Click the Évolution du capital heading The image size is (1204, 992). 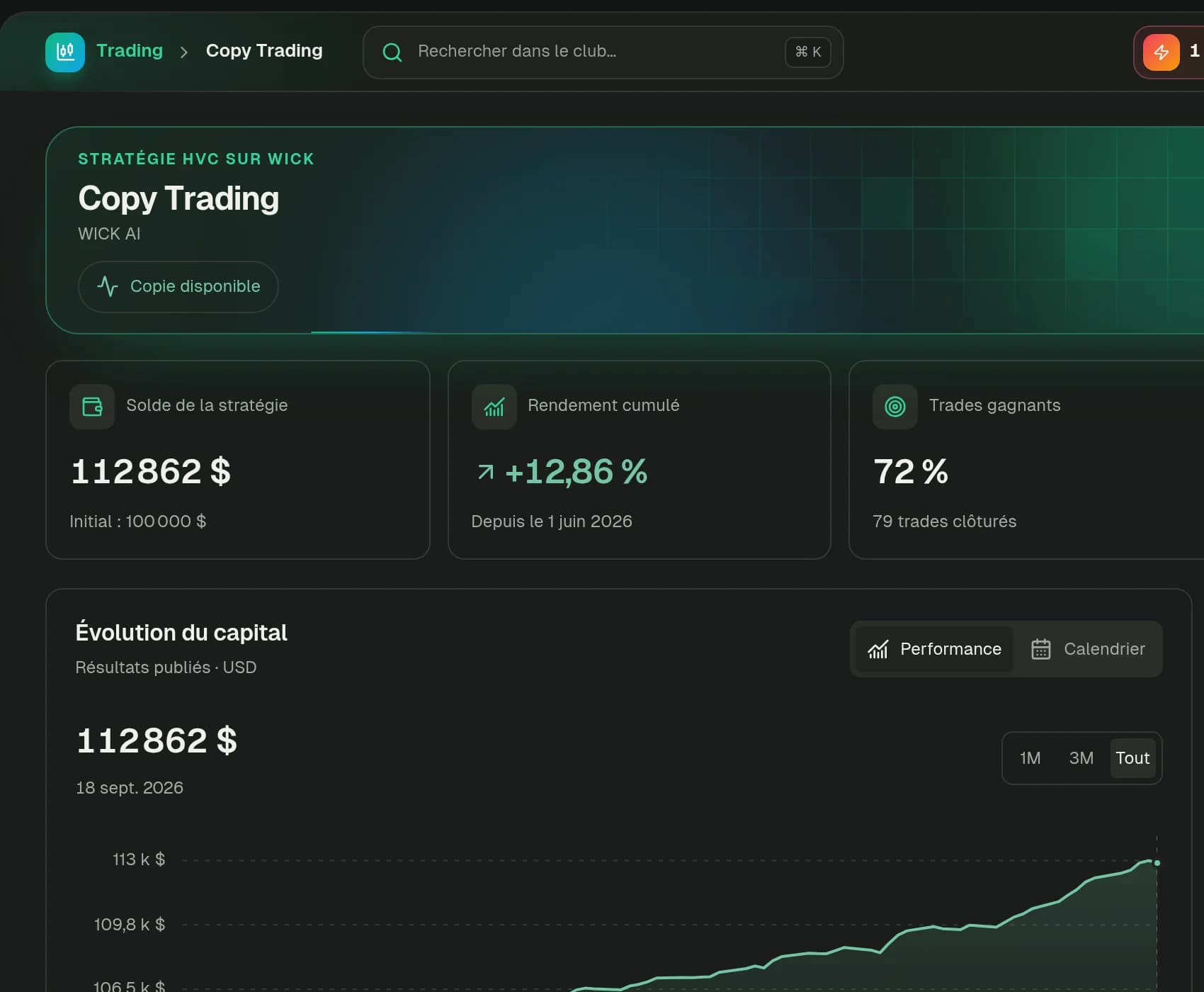[x=181, y=632]
